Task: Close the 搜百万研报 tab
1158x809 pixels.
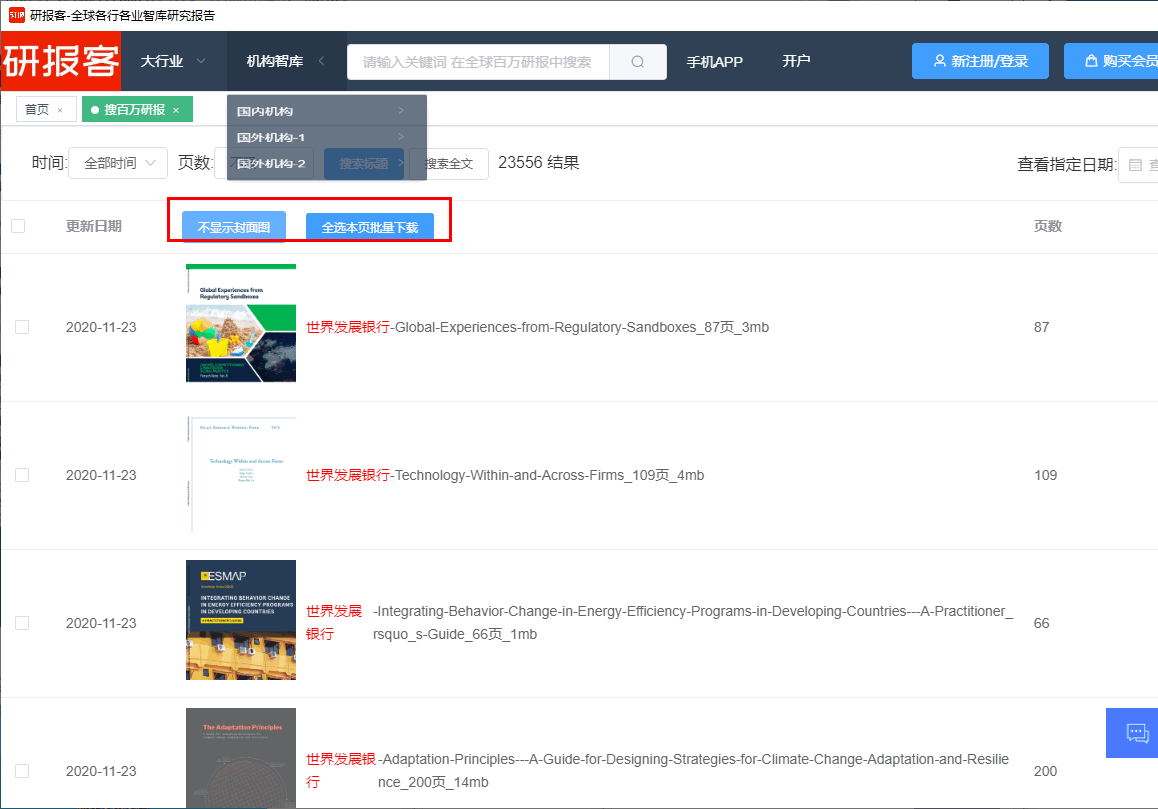Action: 176,110
